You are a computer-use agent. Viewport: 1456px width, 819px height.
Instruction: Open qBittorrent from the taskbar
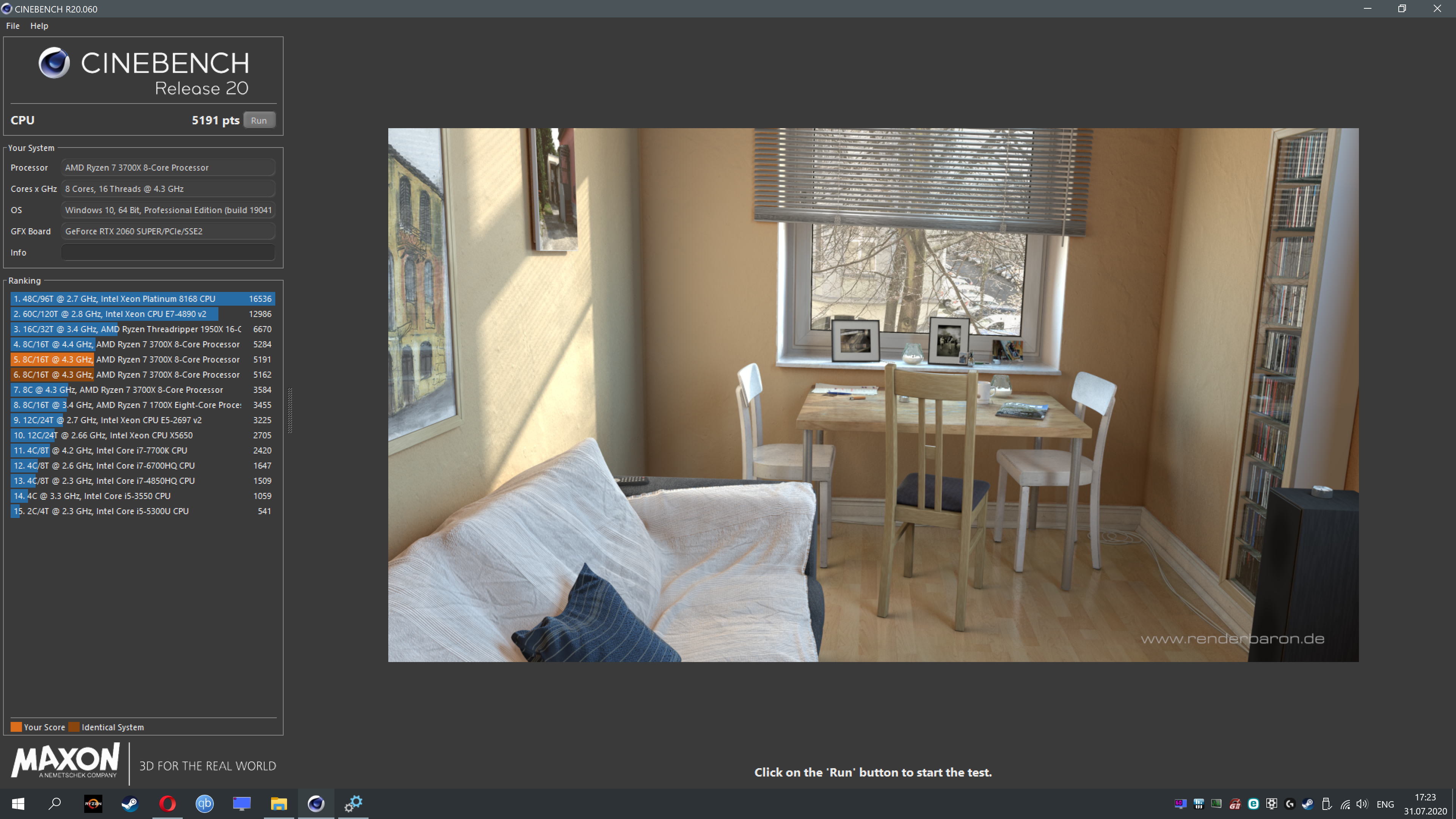[205, 804]
